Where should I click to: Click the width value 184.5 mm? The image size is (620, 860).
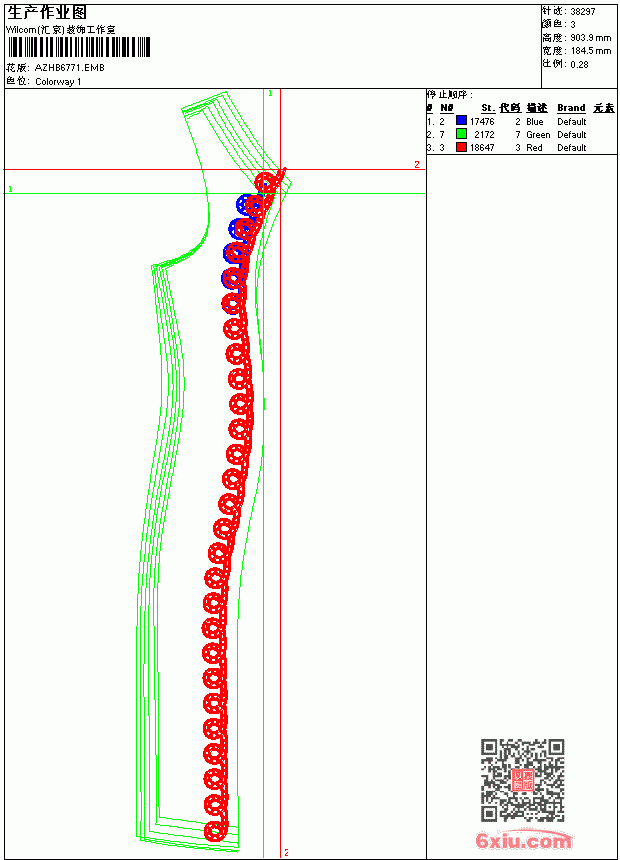[591, 51]
